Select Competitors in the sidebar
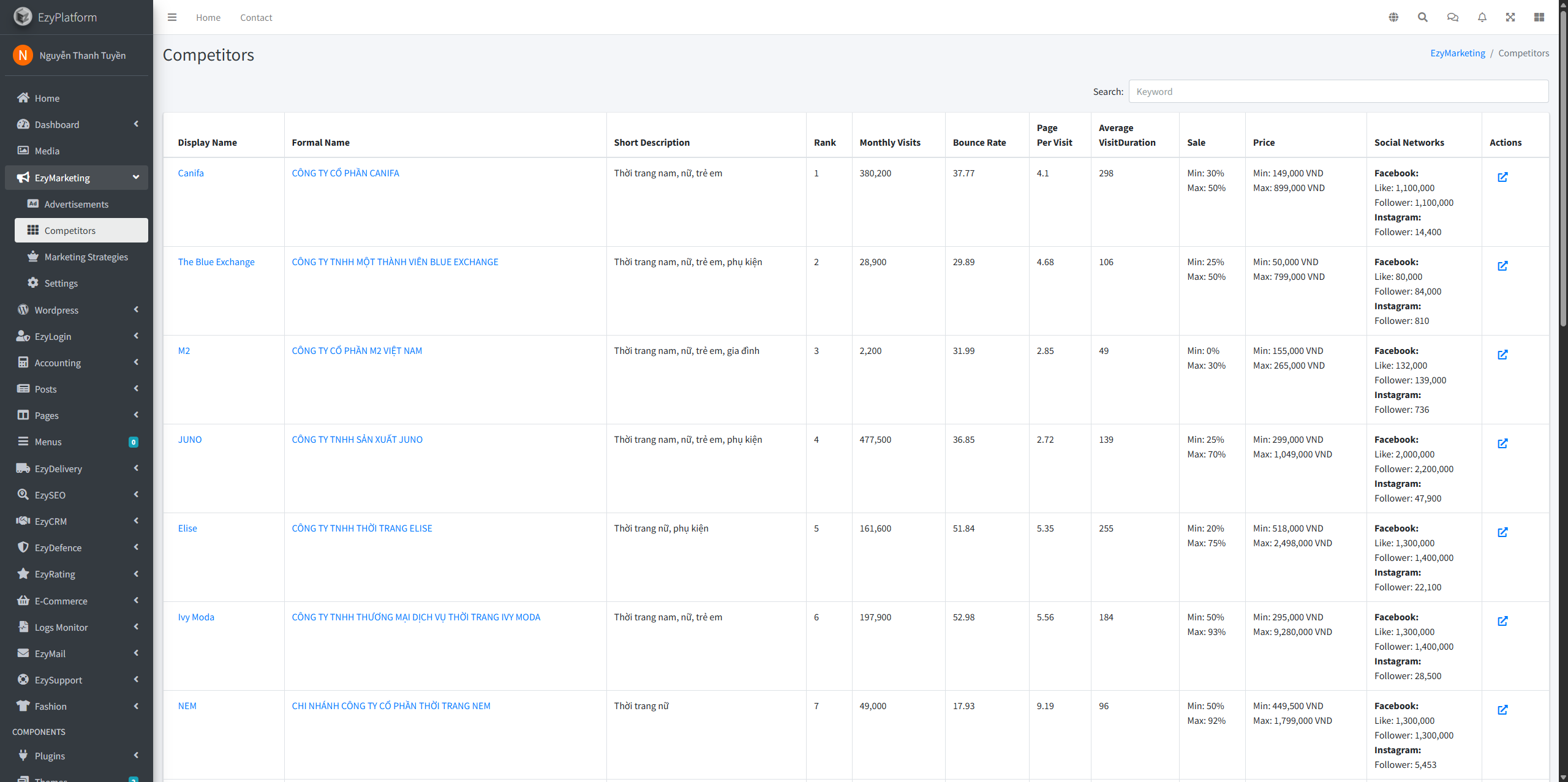 pyautogui.click(x=81, y=230)
